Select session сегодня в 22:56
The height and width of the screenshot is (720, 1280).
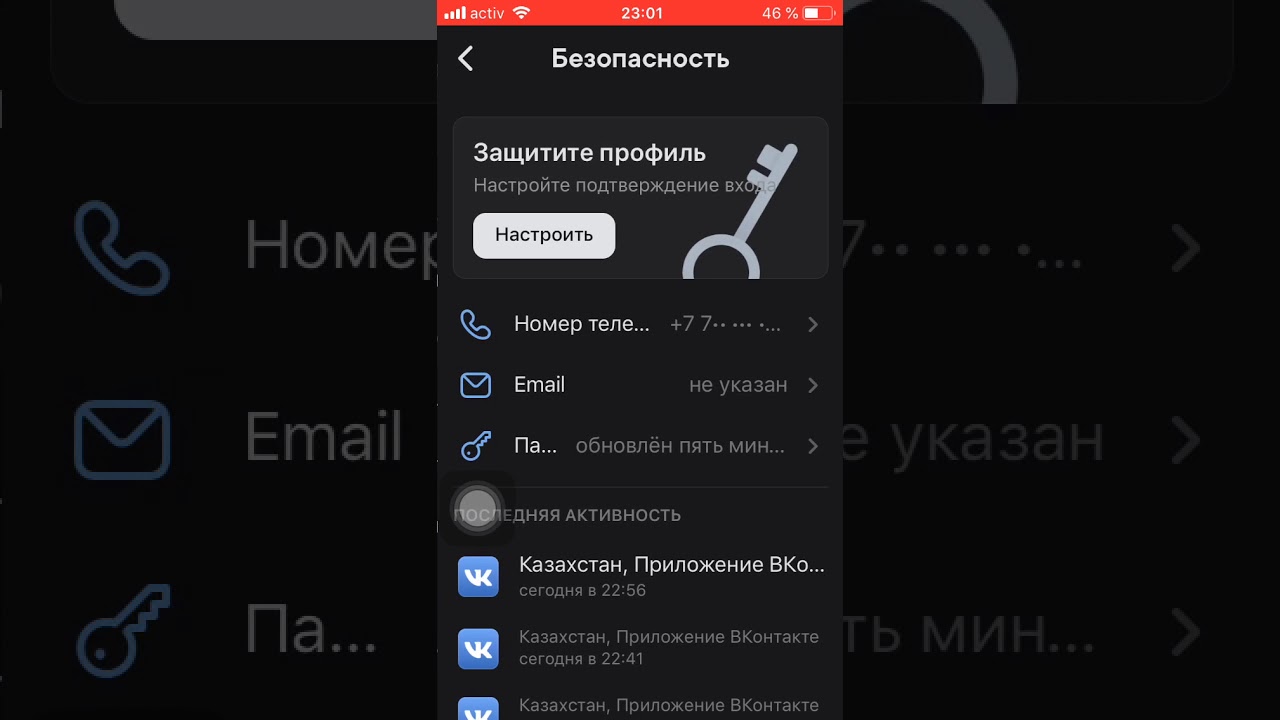point(640,577)
